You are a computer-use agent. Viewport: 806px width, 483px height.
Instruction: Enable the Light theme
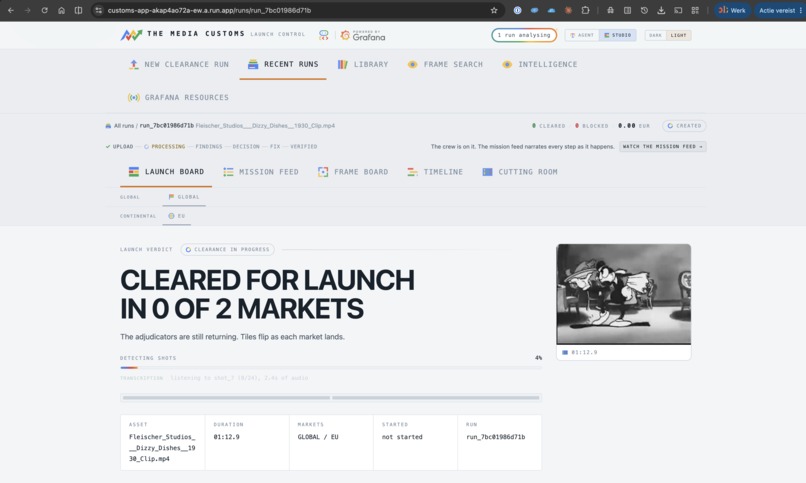point(679,35)
